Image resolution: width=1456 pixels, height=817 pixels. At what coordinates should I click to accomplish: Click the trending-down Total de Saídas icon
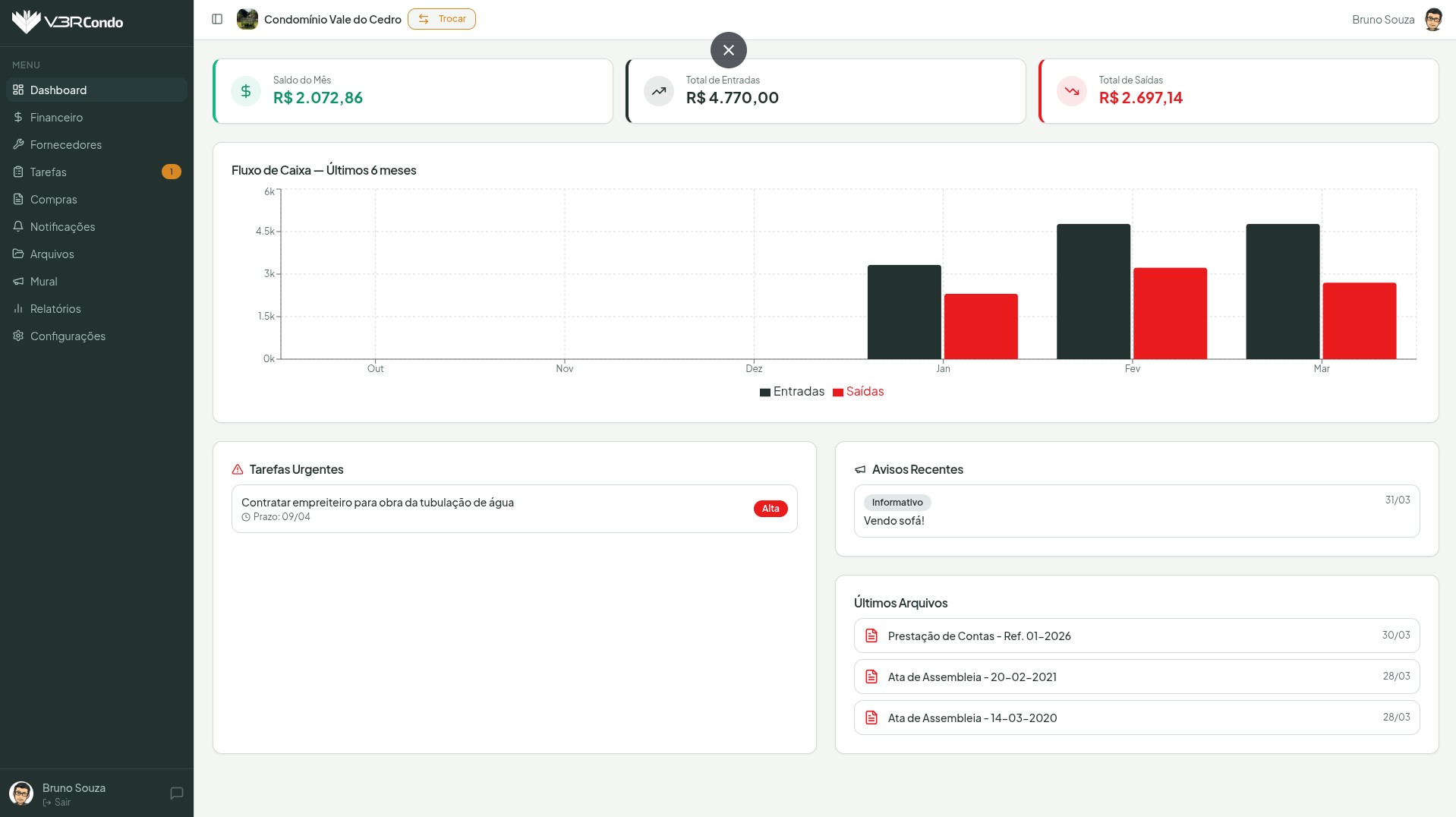pos(1071,91)
